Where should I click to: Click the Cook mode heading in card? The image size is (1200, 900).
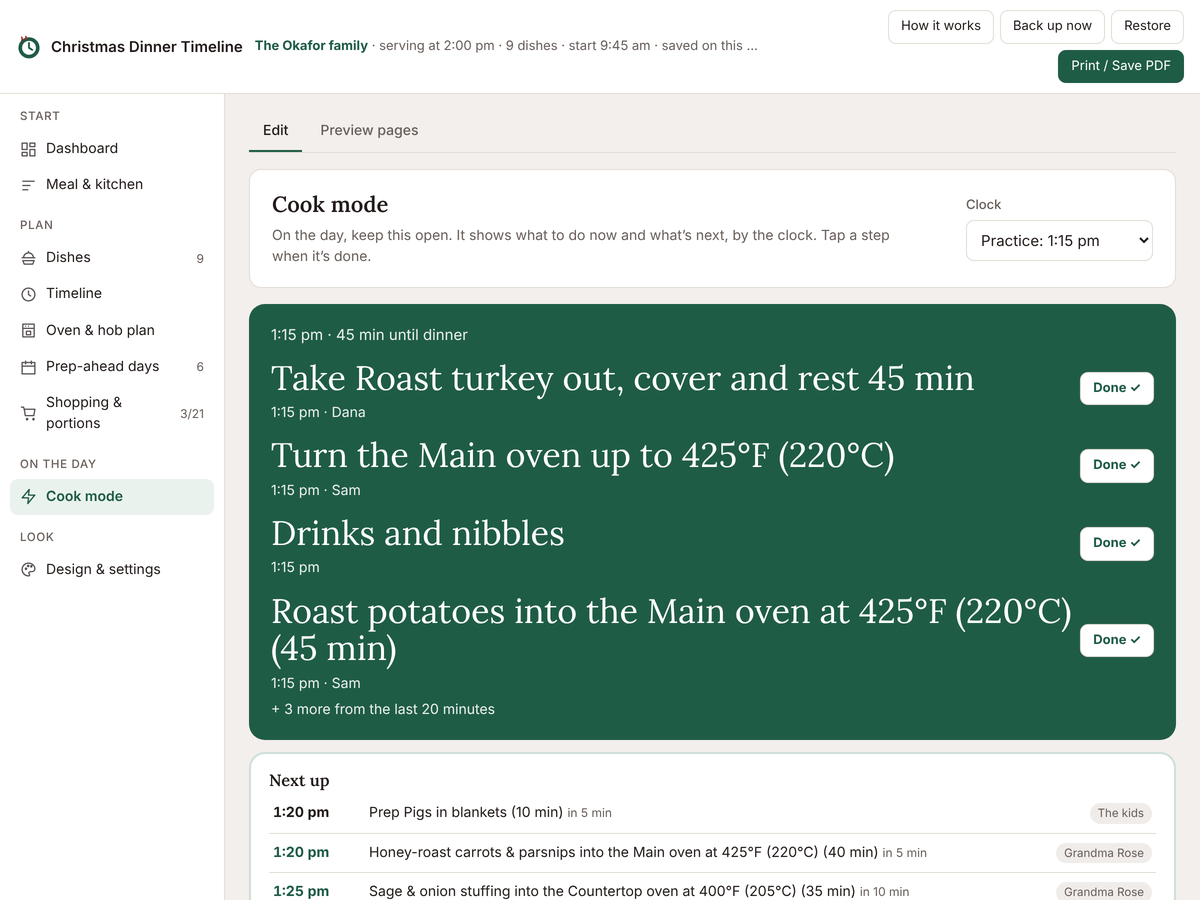[330, 205]
